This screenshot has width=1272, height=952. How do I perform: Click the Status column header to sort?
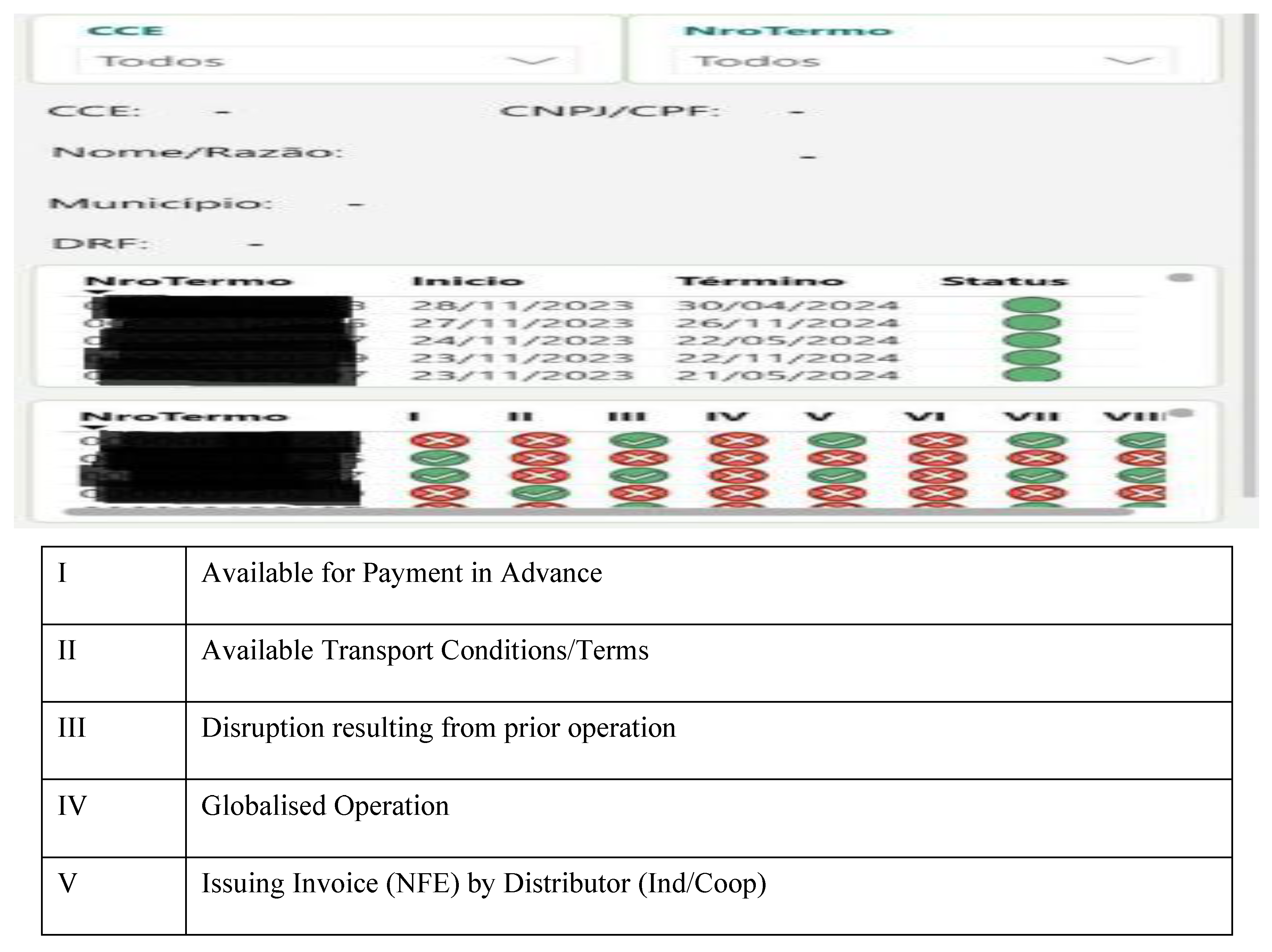pyautogui.click(x=1003, y=281)
